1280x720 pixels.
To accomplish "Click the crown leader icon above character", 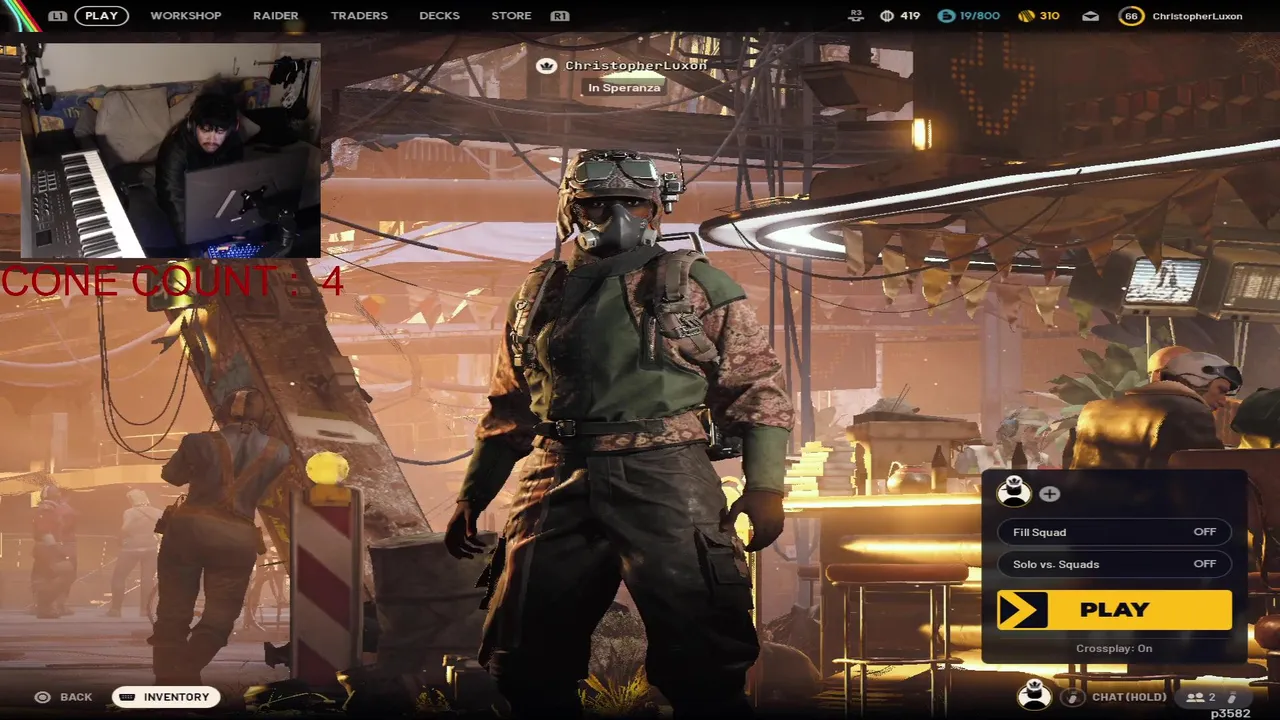I will coord(546,66).
